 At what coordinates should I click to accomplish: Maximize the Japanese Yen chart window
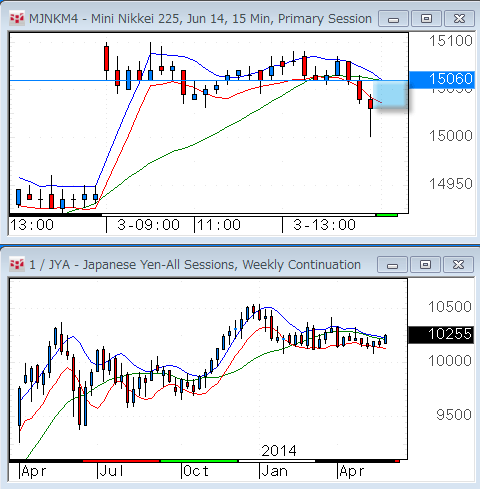click(x=425, y=265)
